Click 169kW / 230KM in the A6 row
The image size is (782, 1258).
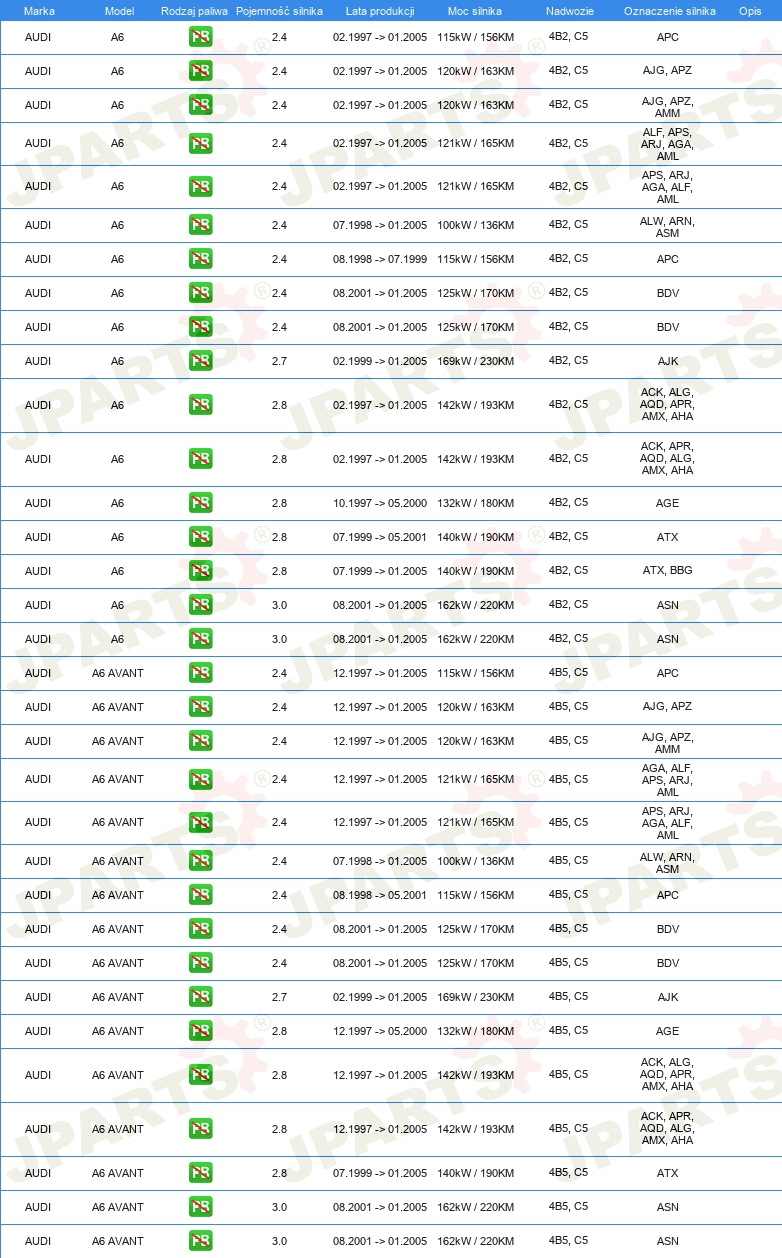pyautogui.click(x=475, y=361)
